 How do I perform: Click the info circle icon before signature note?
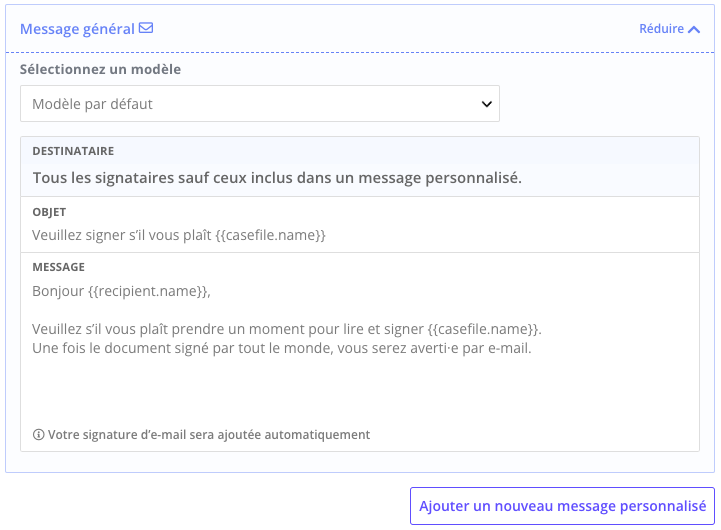tap(39, 434)
